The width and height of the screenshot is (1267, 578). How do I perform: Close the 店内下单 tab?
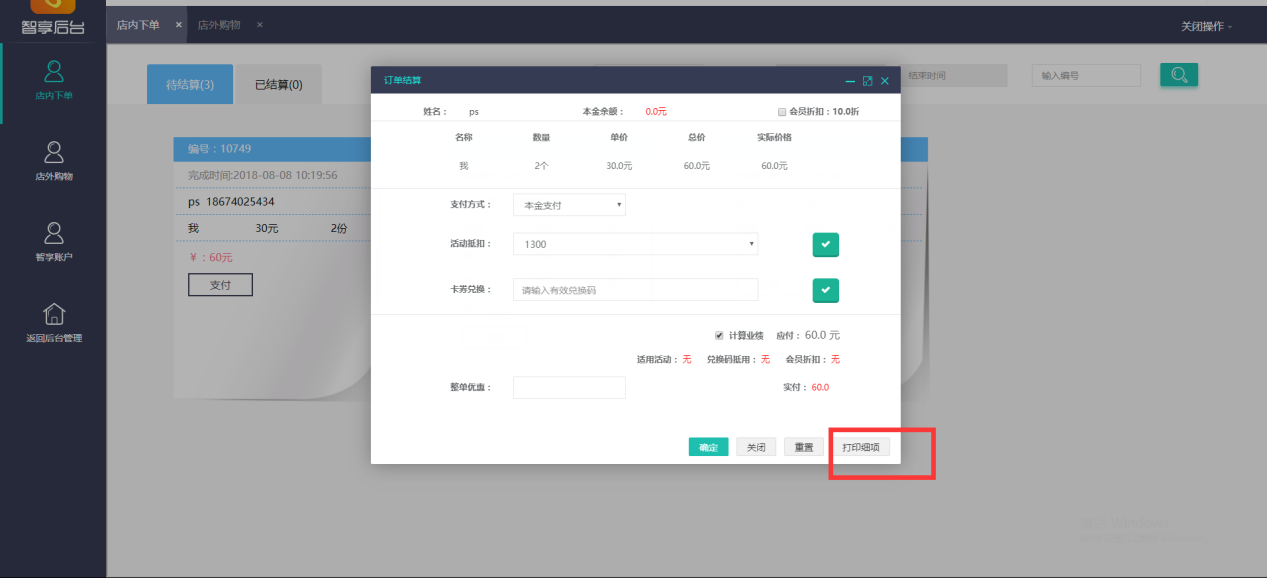[x=179, y=25]
